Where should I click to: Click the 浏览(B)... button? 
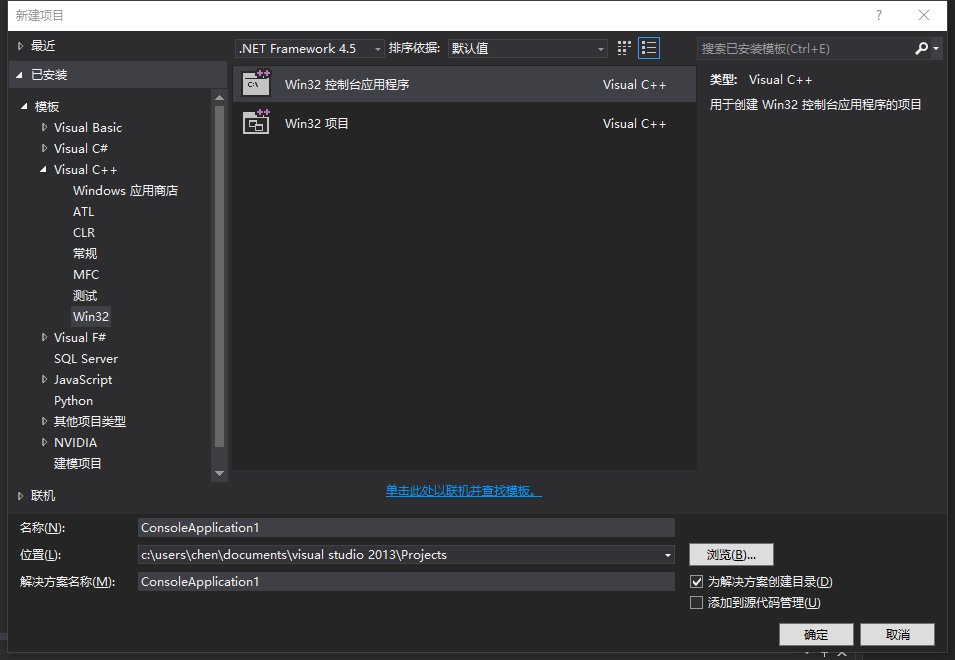click(x=731, y=555)
